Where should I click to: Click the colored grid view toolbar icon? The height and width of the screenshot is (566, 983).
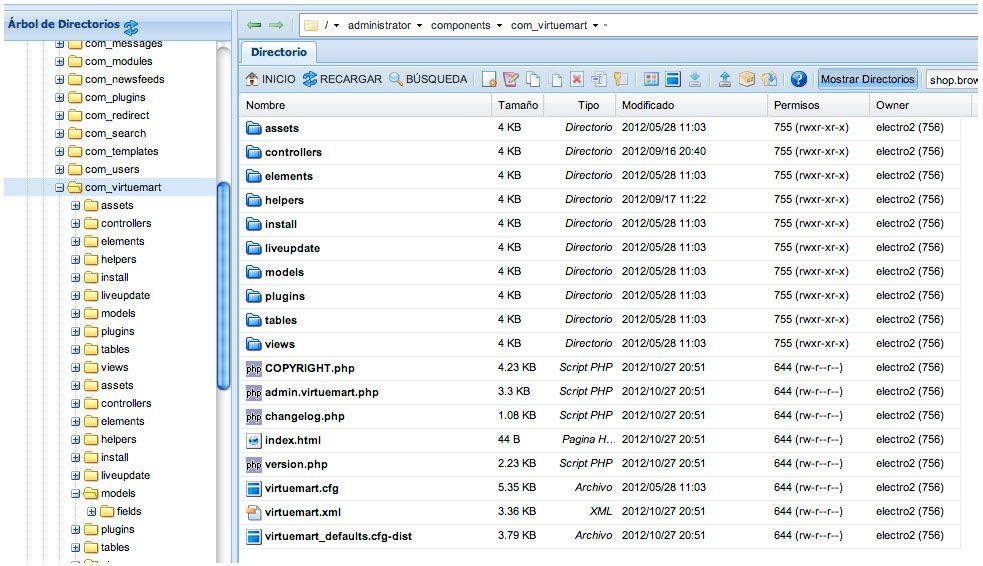pyautogui.click(x=651, y=79)
